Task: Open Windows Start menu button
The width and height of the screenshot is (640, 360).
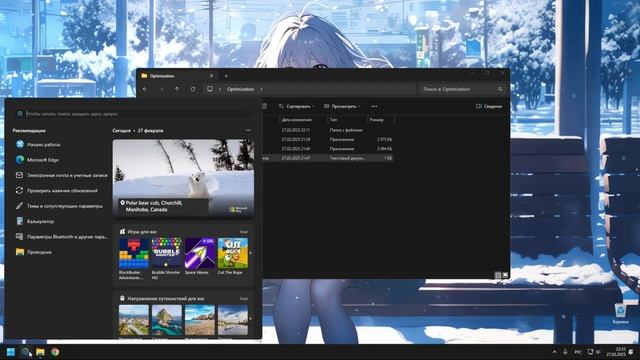Action: (11, 352)
